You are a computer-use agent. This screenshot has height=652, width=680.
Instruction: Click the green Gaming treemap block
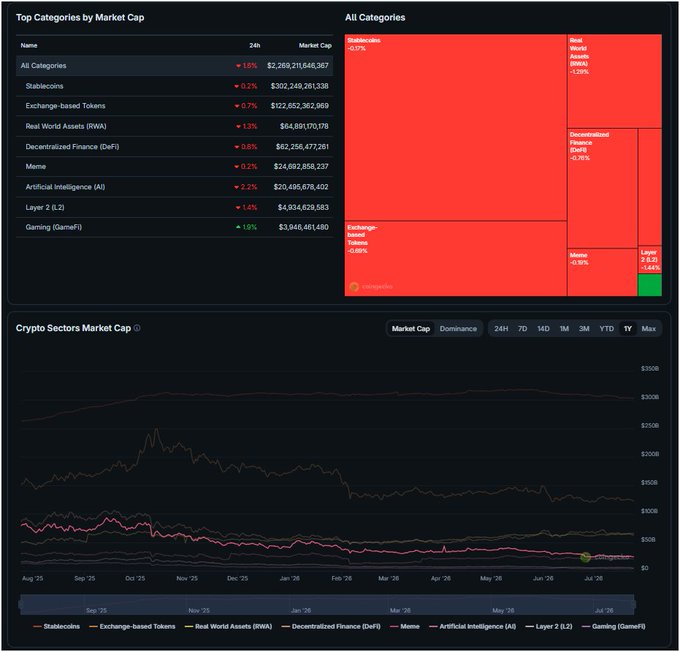coord(650,285)
